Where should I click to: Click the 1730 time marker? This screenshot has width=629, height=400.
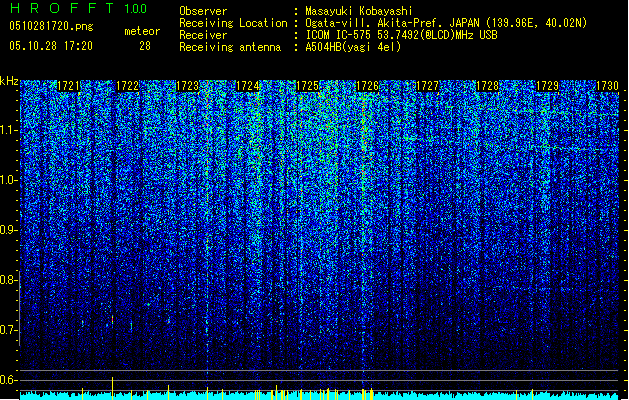tap(607, 86)
